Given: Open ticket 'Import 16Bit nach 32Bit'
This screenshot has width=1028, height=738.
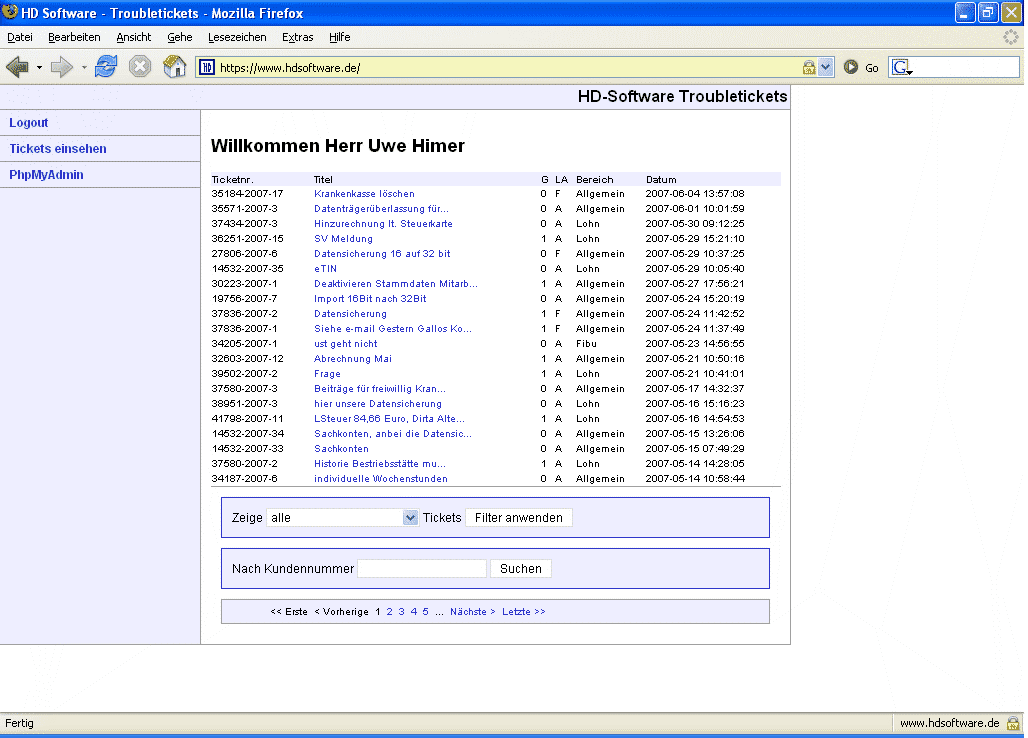Looking at the screenshot, I should [370, 299].
